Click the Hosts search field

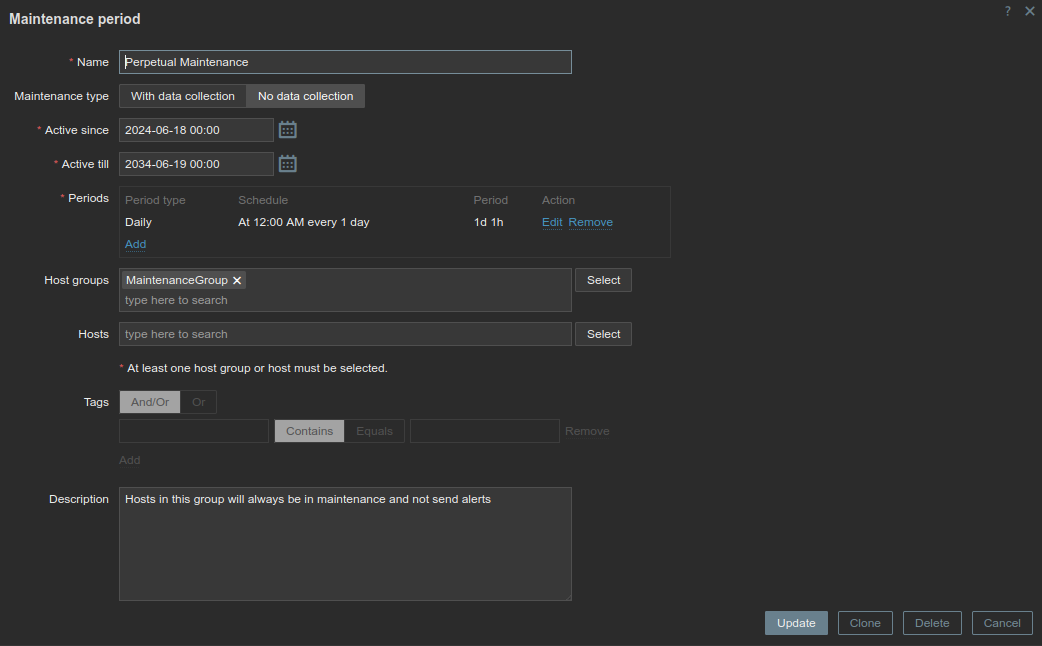click(345, 334)
